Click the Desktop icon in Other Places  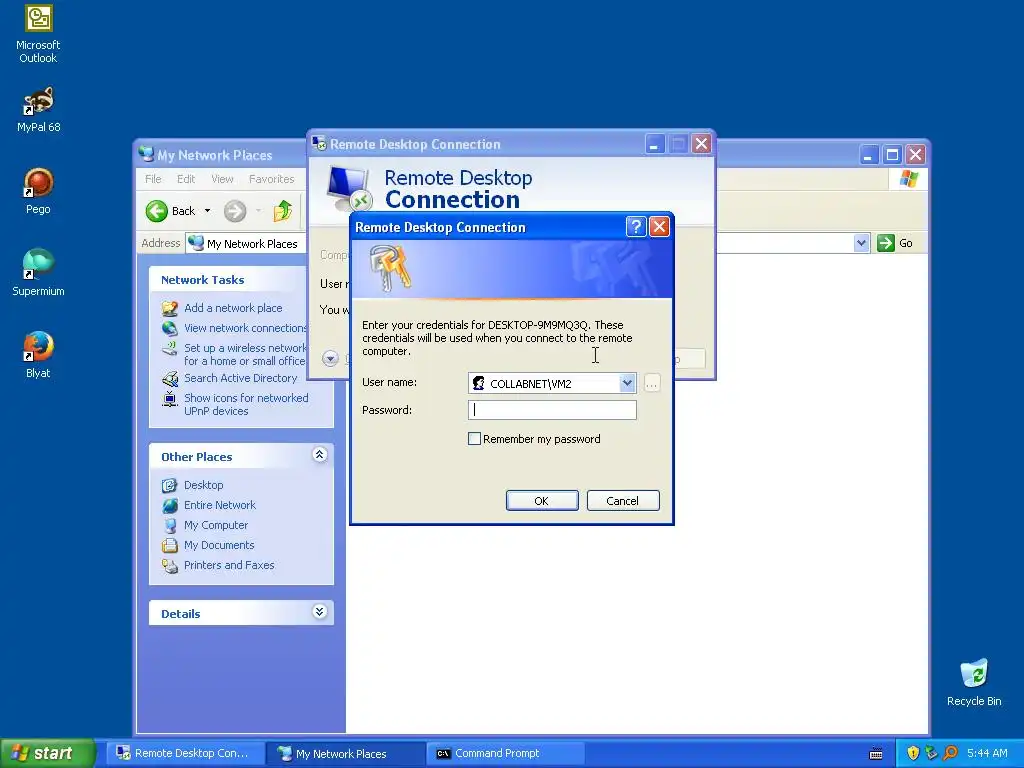click(170, 485)
